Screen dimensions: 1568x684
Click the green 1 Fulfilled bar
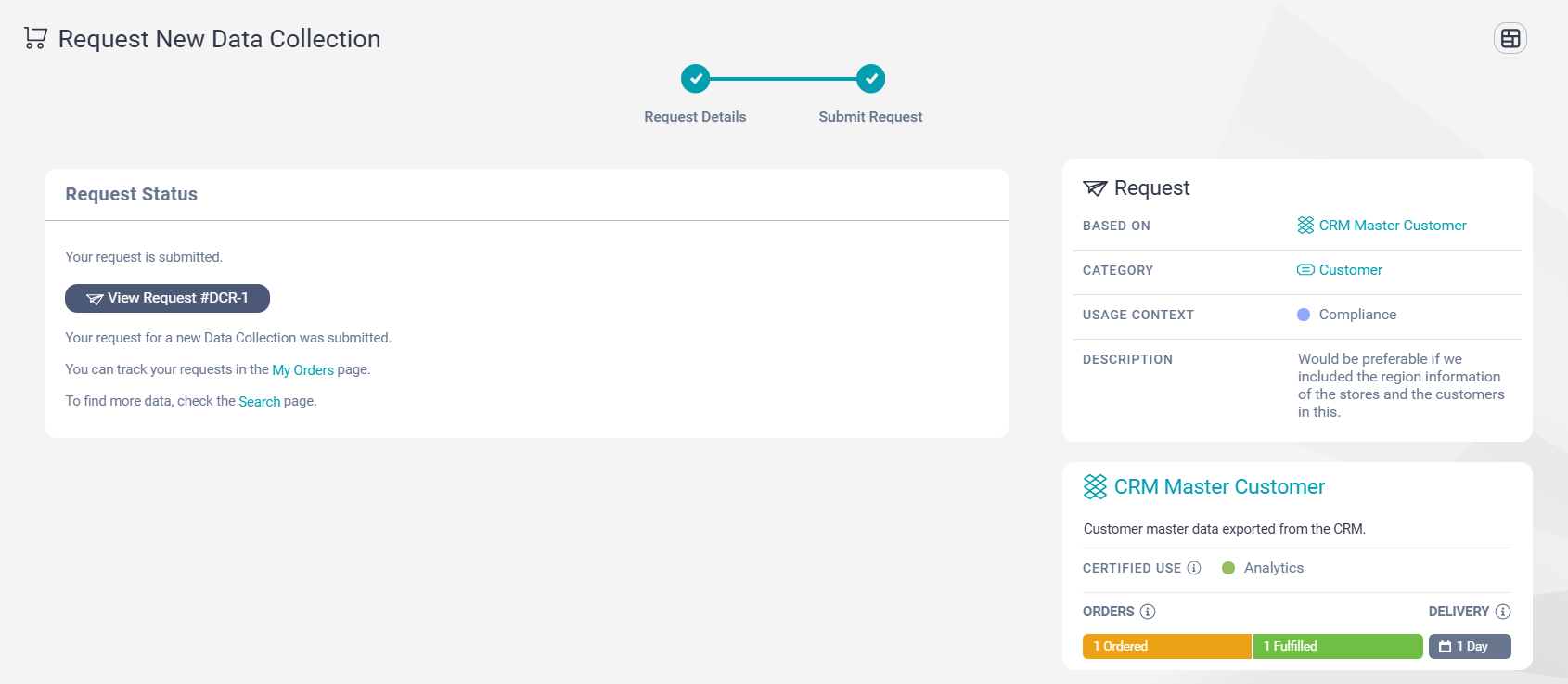pyautogui.click(x=1338, y=646)
